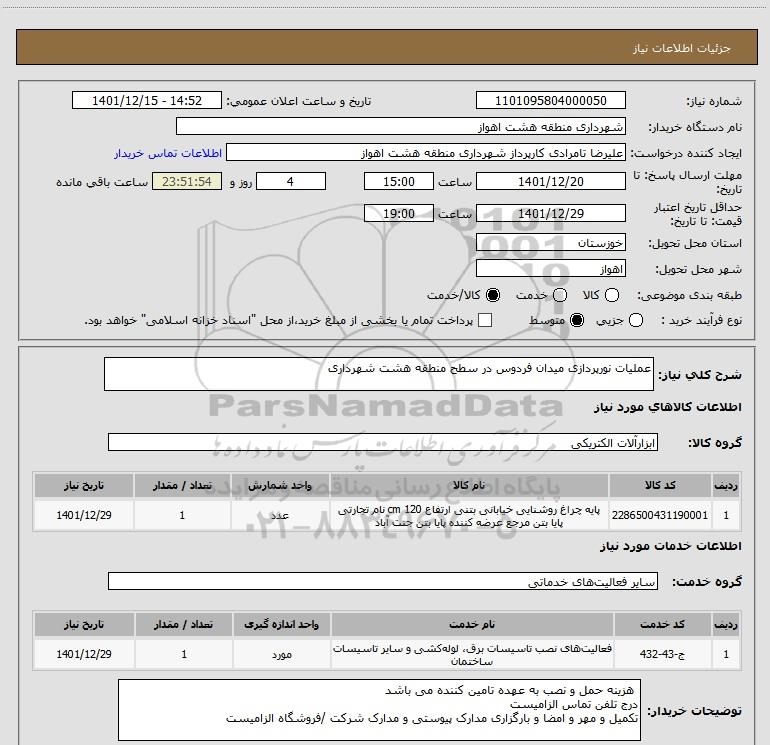This screenshot has height=745, width=770.
Task: Select the کالا/خدمت radio button
Action: tap(493, 295)
